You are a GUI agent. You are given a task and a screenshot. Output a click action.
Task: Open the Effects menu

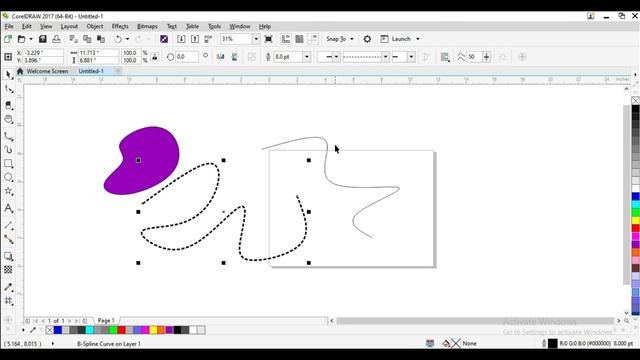coord(120,26)
